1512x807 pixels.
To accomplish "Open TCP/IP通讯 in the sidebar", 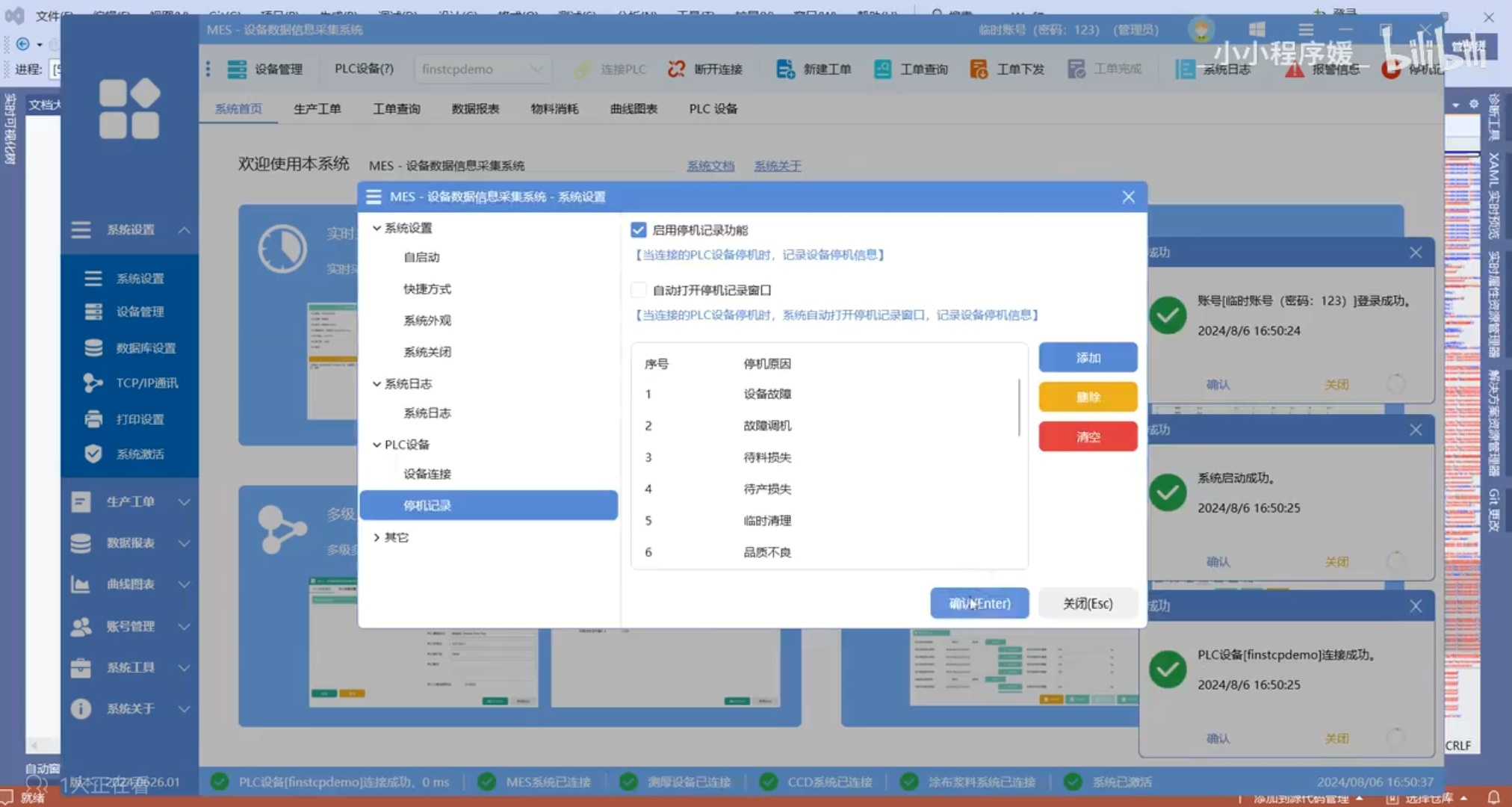I will click(146, 383).
